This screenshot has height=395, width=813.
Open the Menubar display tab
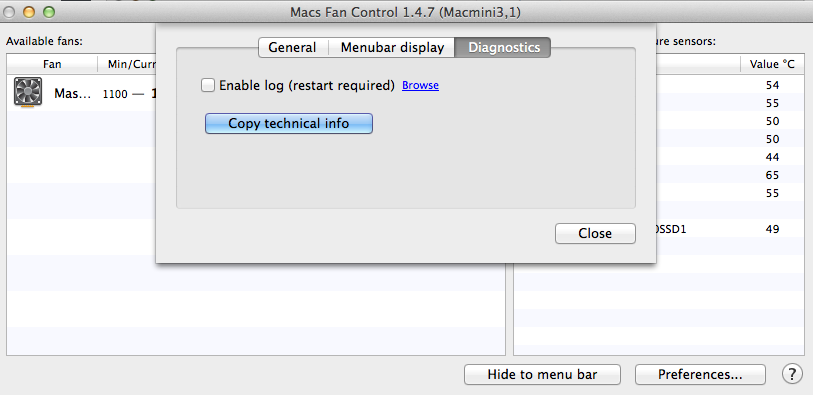click(x=392, y=48)
